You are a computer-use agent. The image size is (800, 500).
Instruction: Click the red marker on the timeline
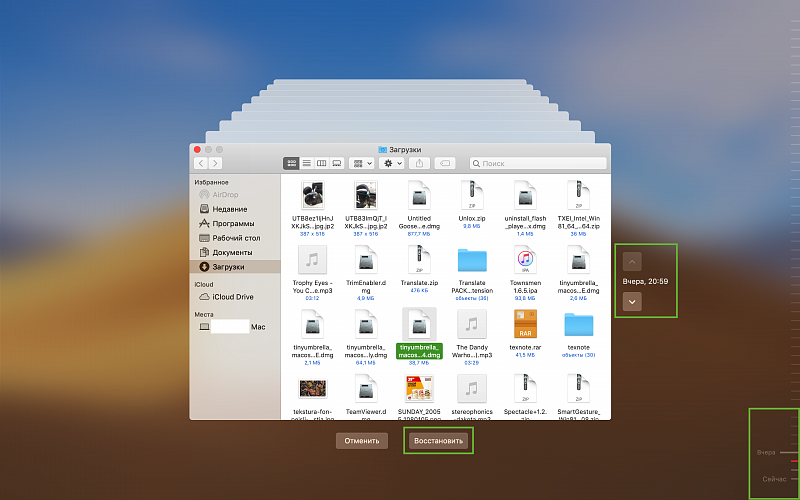click(x=794, y=461)
